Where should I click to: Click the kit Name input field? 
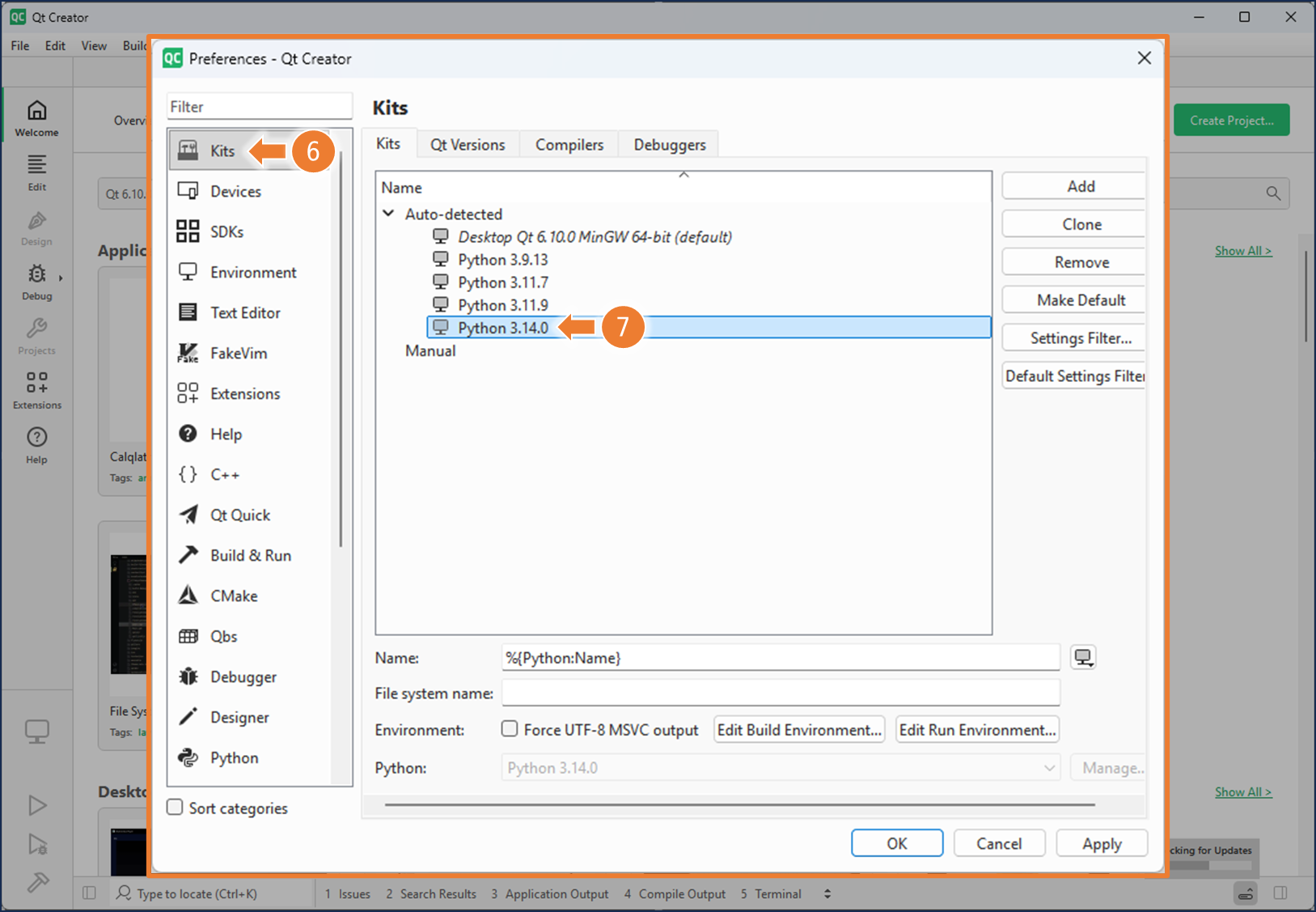point(781,658)
